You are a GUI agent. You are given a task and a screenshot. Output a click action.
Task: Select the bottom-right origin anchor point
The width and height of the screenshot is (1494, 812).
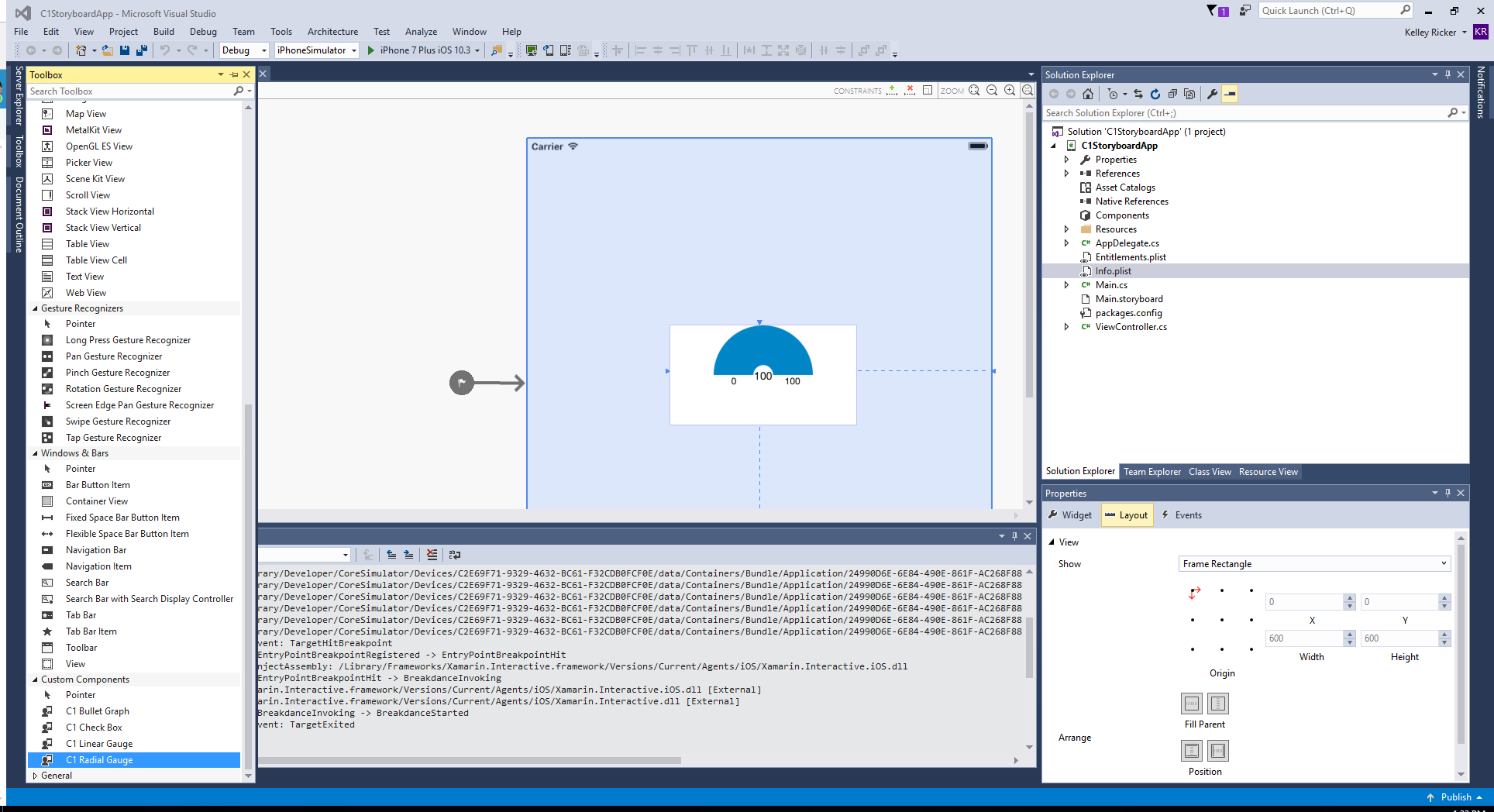click(1251, 649)
